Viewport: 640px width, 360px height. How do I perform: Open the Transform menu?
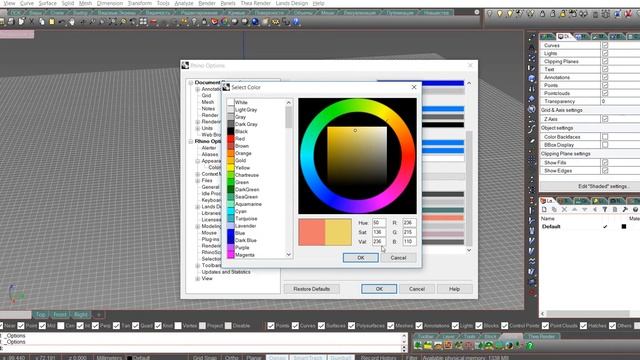click(140, 3)
